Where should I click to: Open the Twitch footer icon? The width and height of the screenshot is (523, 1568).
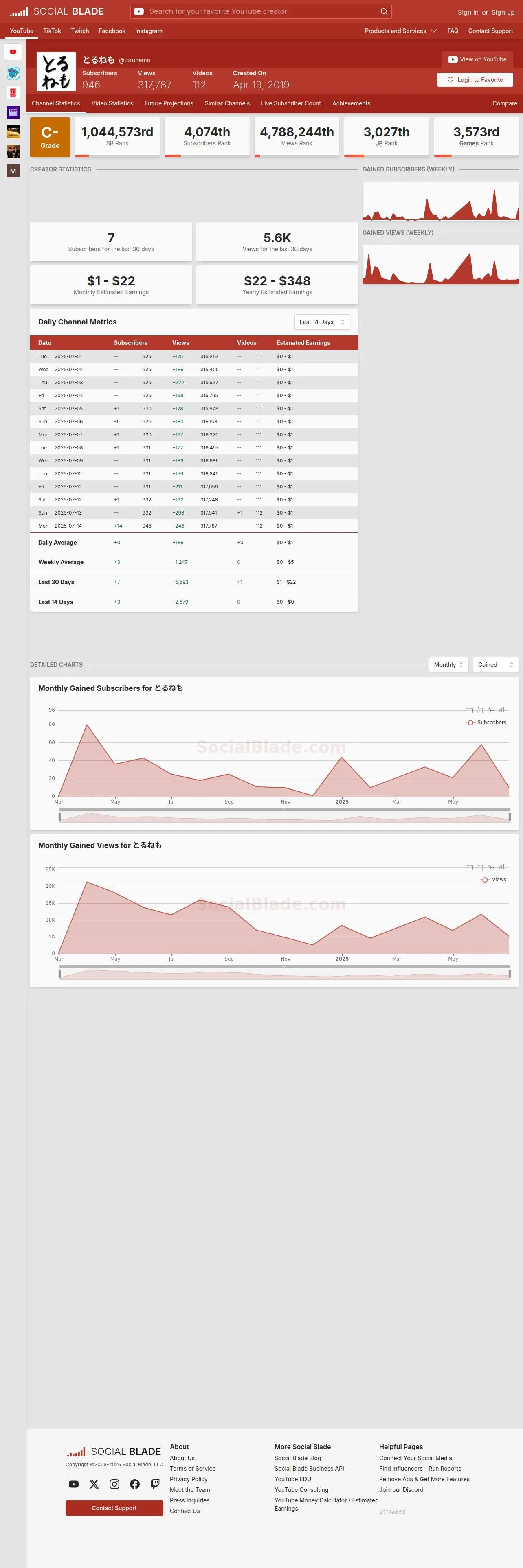155,1484
